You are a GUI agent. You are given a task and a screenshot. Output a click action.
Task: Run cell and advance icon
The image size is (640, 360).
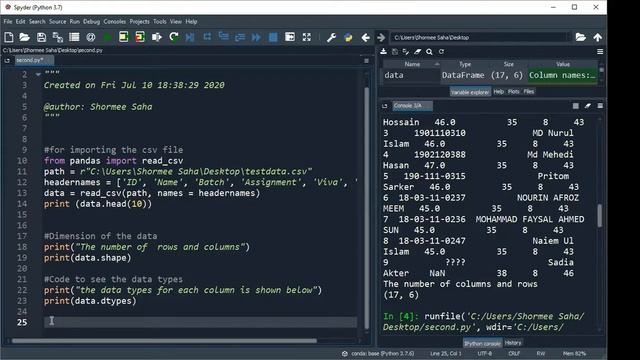tap(140, 38)
